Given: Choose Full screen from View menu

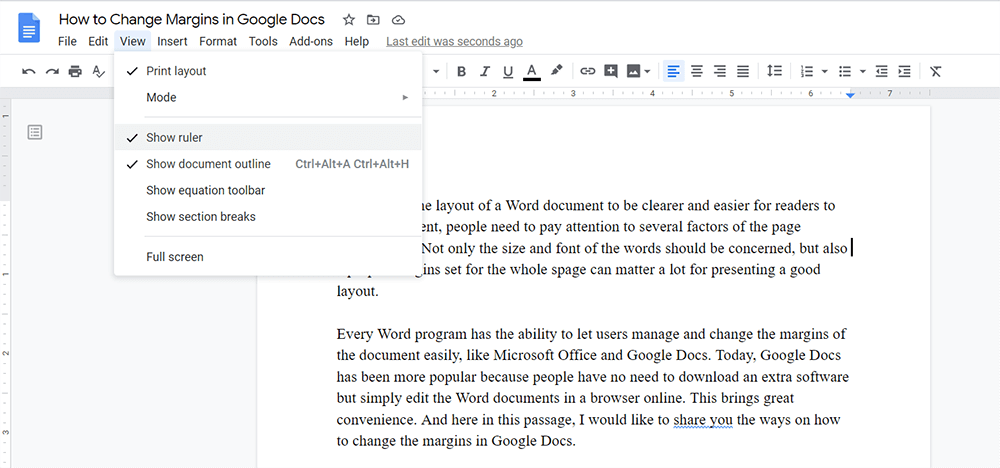Looking at the screenshot, I should click(174, 257).
